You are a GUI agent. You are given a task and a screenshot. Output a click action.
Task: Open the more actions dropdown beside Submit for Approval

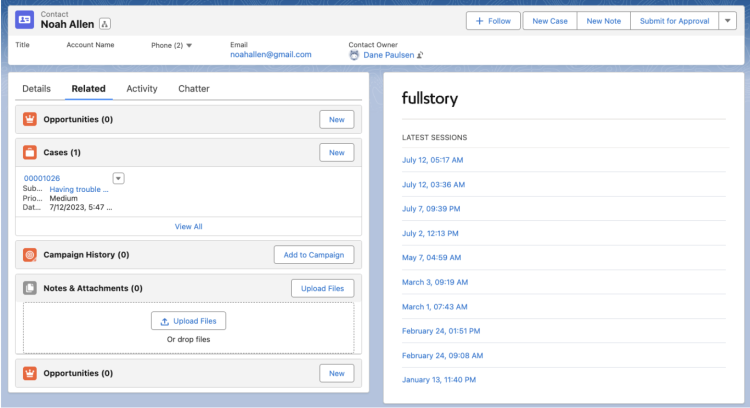728,21
